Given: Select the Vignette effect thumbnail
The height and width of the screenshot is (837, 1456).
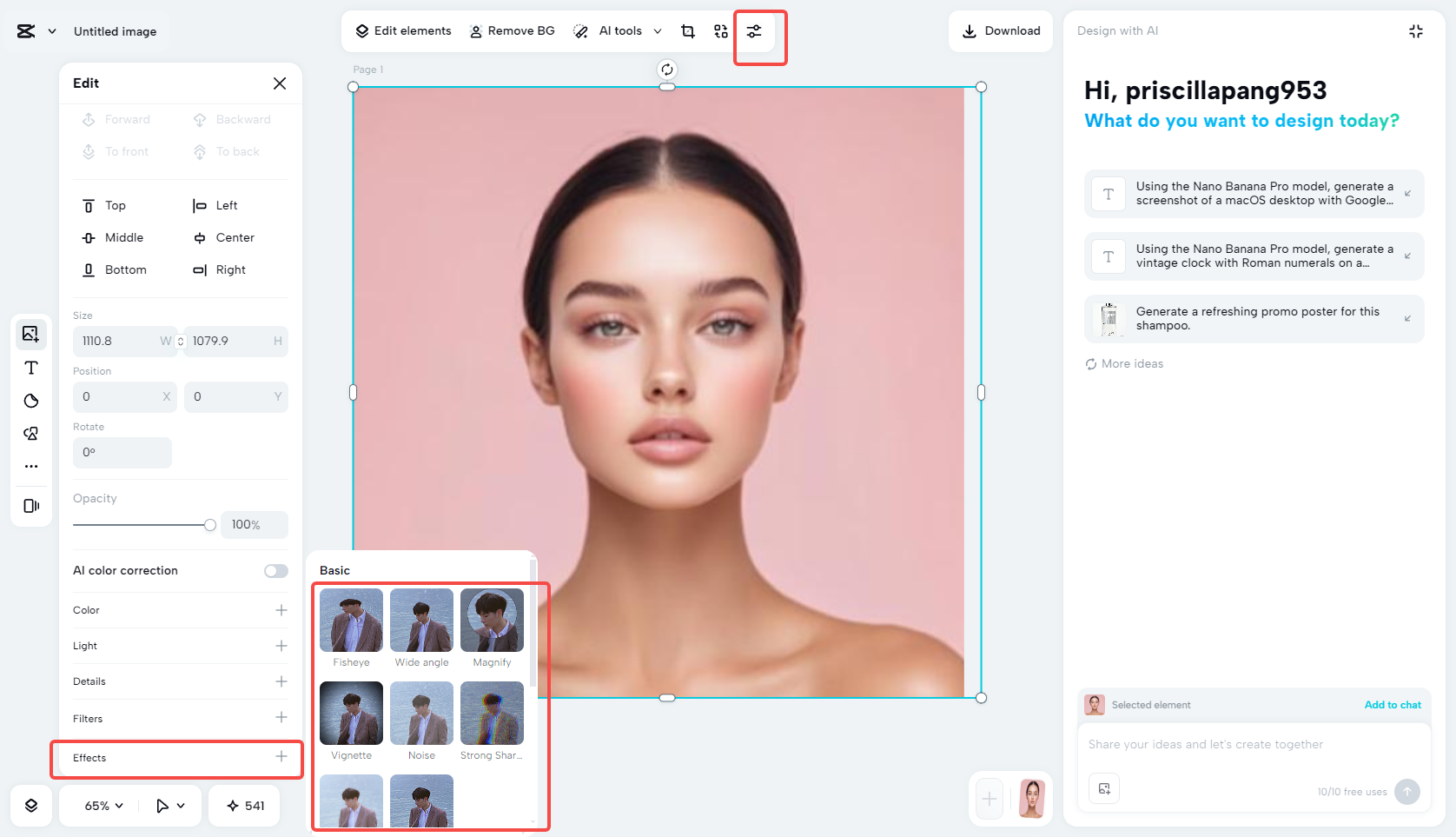Looking at the screenshot, I should 350,713.
